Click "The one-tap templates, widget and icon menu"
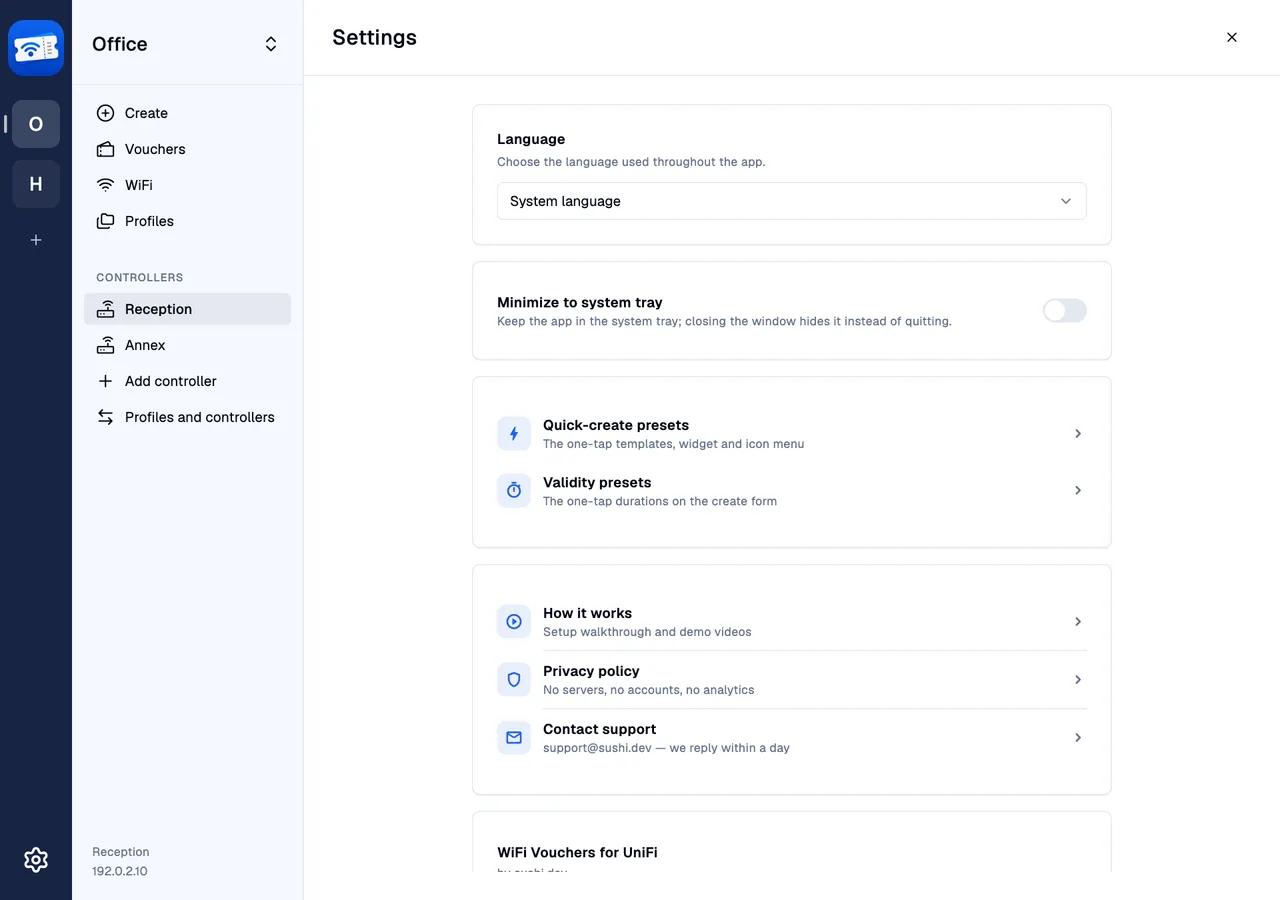The image size is (1280, 900). 673,444
